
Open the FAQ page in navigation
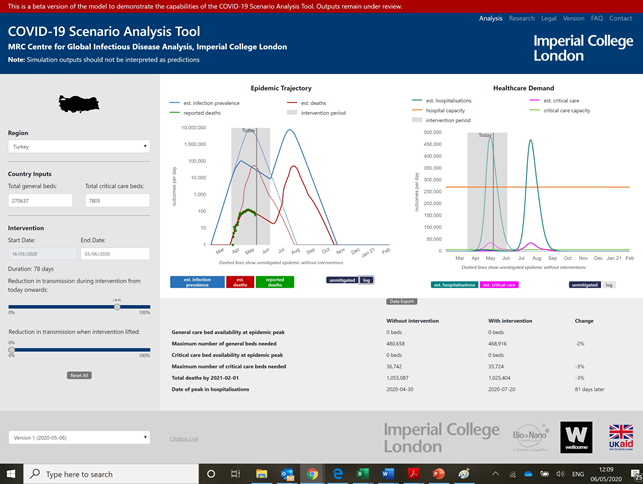tap(596, 18)
